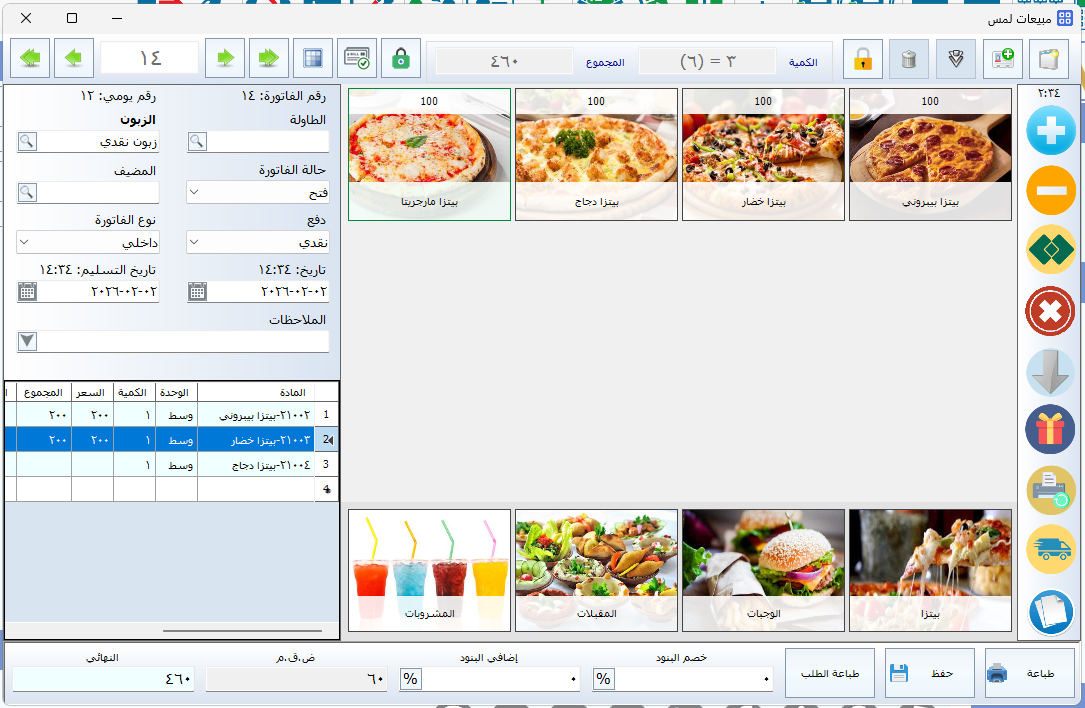The width and height of the screenshot is (1085, 708).
Task: Open the calendar picker for تاريخ التسليم
Action: (28, 292)
